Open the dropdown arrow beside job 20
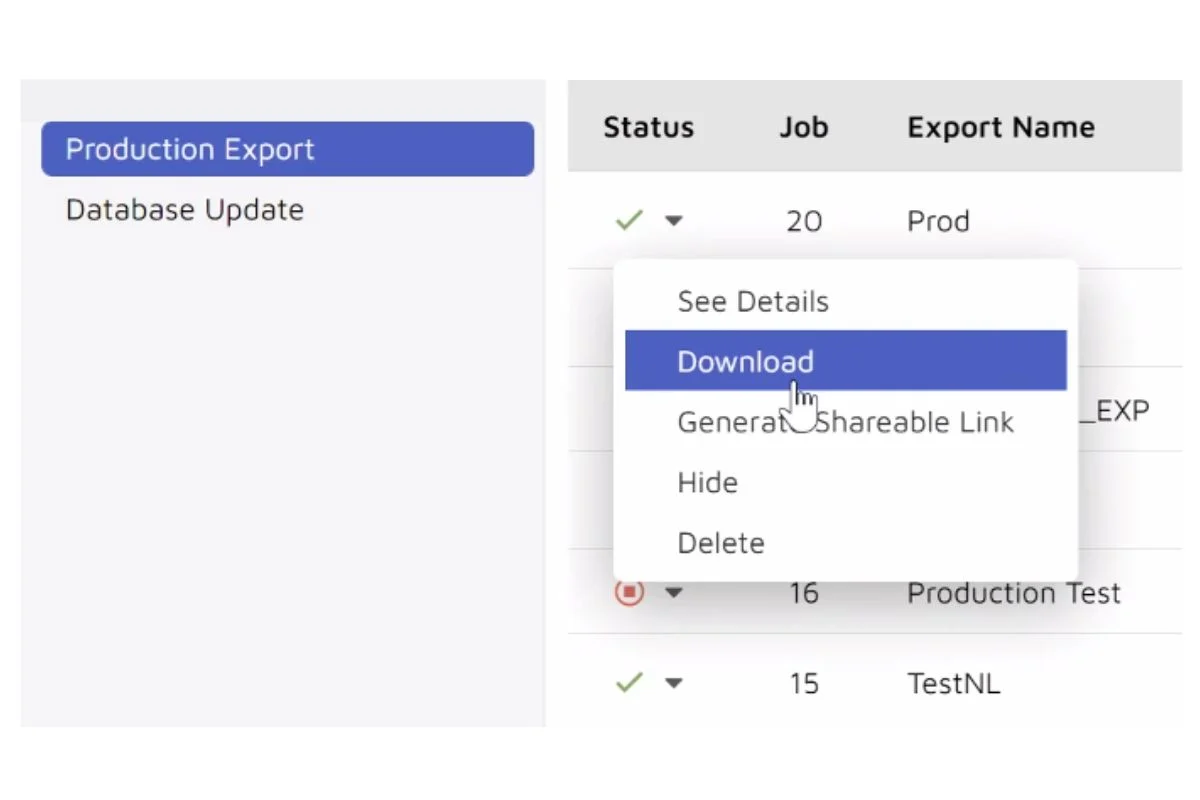The image size is (1200, 800). (x=673, y=221)
